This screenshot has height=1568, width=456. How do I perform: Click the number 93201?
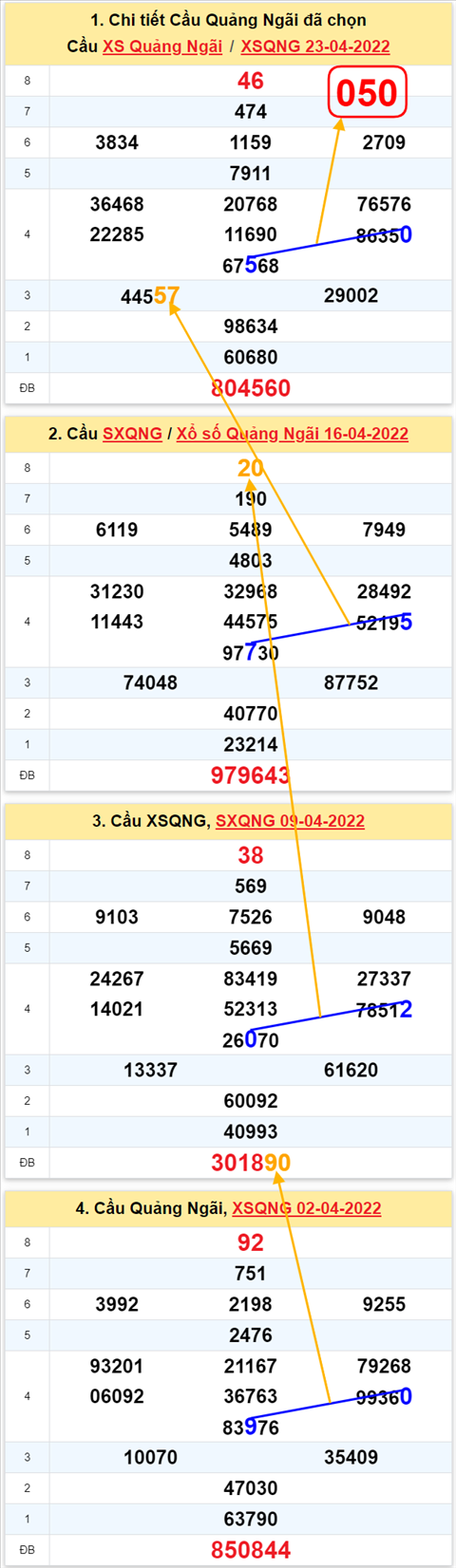pos(117,1366)
